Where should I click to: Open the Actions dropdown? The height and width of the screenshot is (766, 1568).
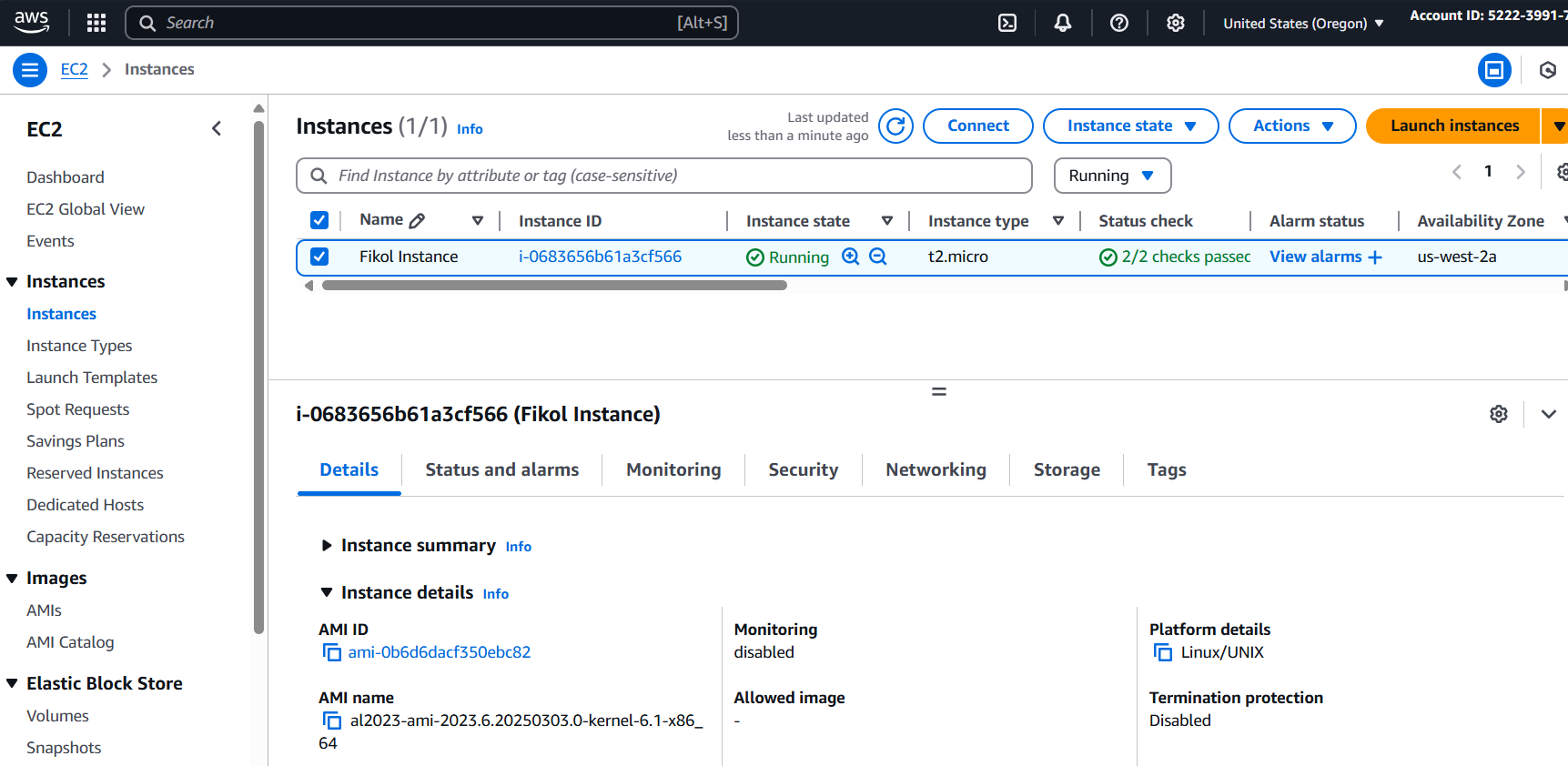[x=1292, y=126]
